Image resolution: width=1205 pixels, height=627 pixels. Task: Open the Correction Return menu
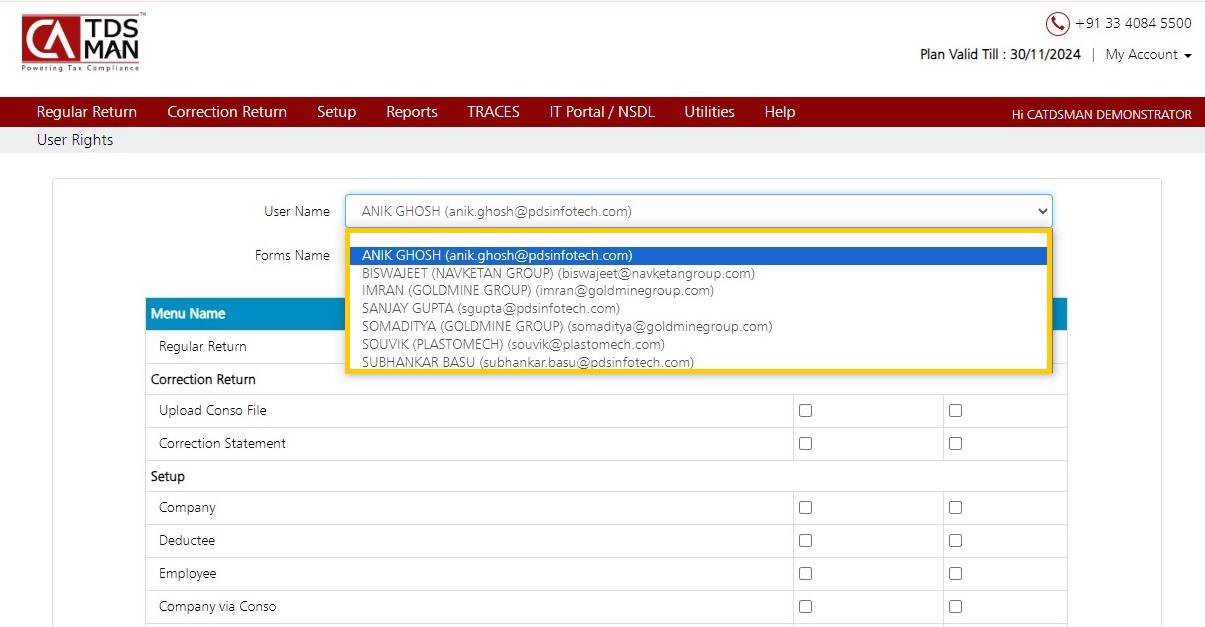(x=227, y=112)
